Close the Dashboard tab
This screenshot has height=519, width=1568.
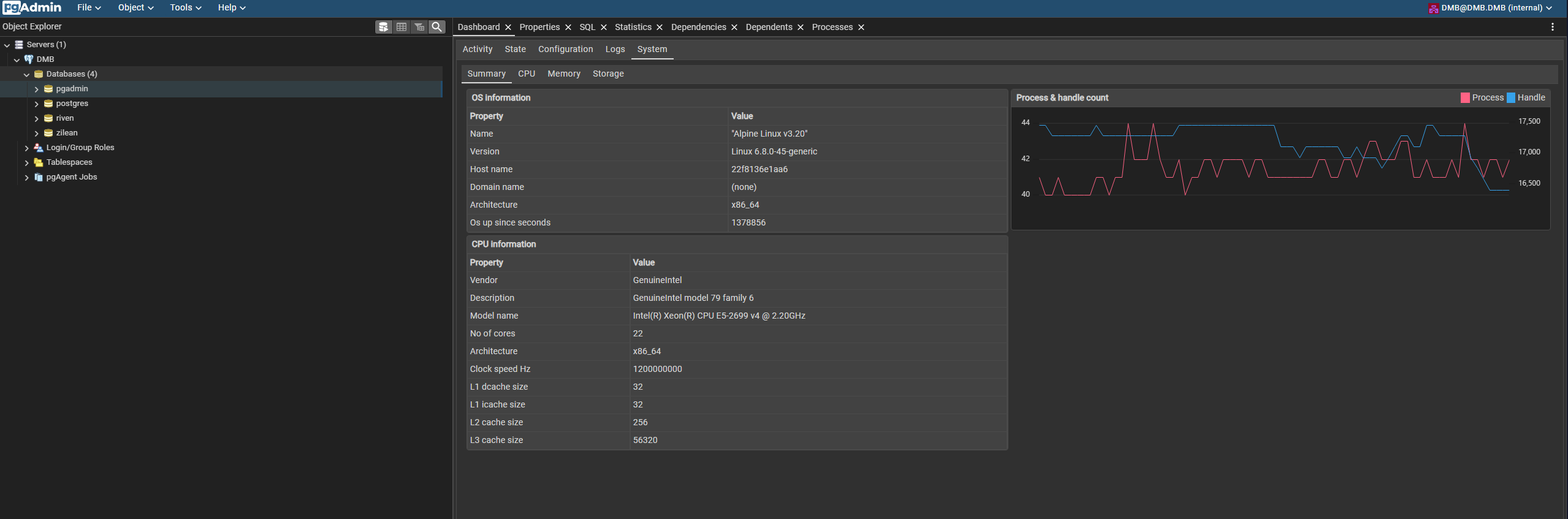[508, 27]
